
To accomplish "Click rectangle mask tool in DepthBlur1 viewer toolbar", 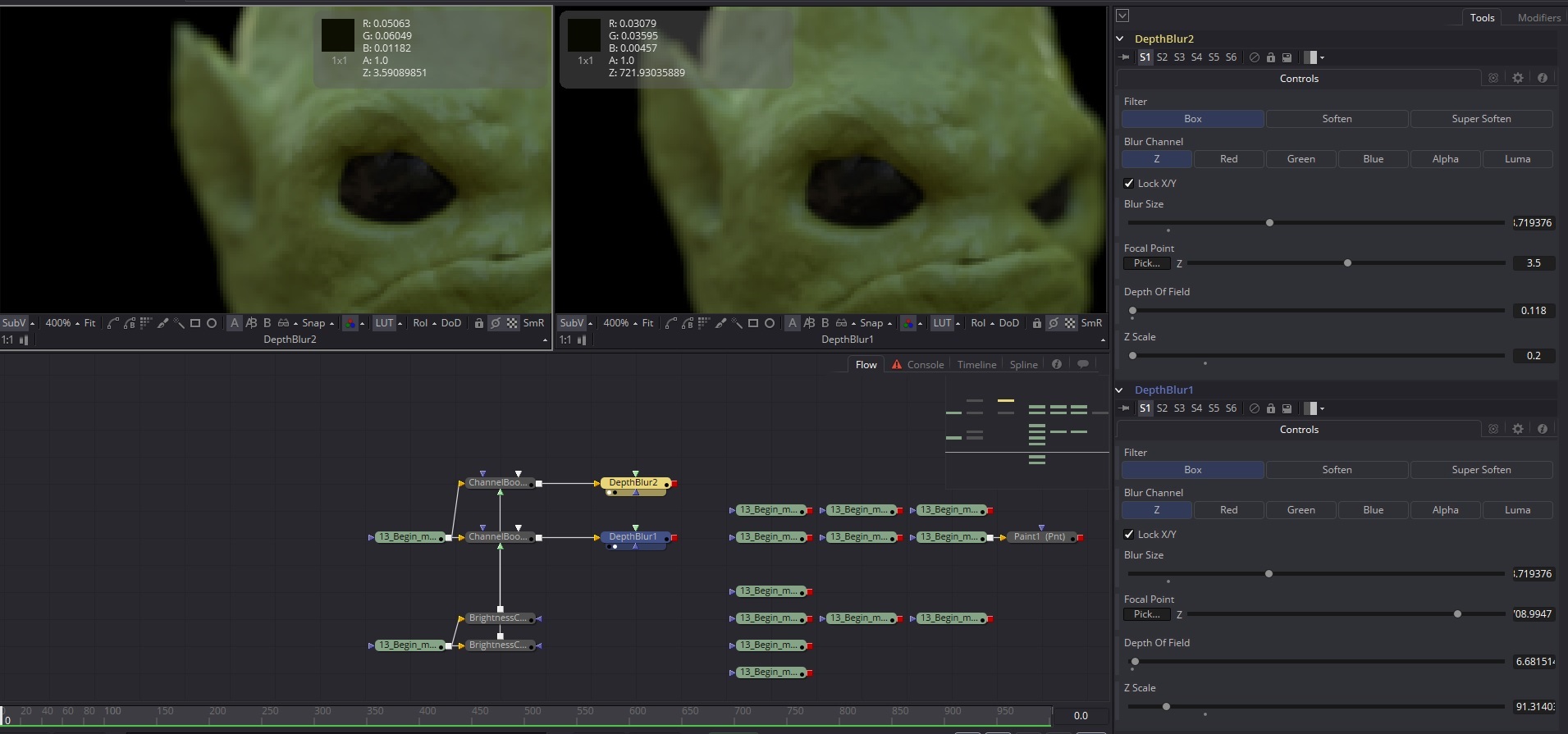I will coord(753,323).
